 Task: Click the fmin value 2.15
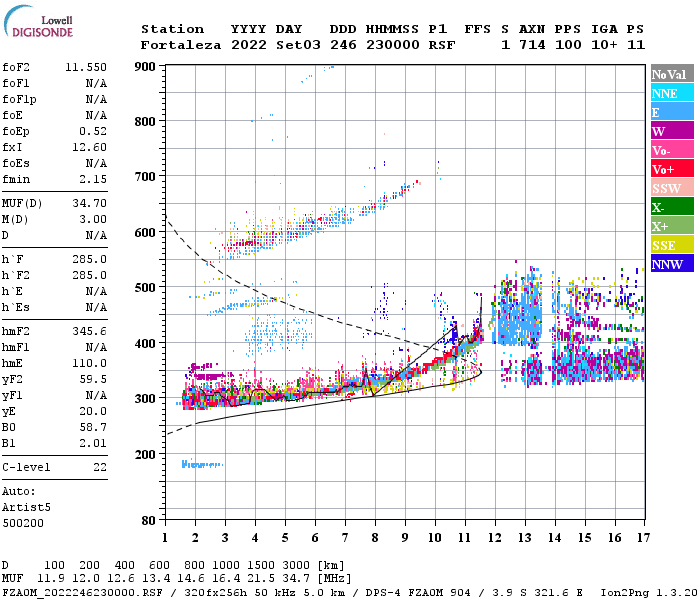tap(93, 179)
